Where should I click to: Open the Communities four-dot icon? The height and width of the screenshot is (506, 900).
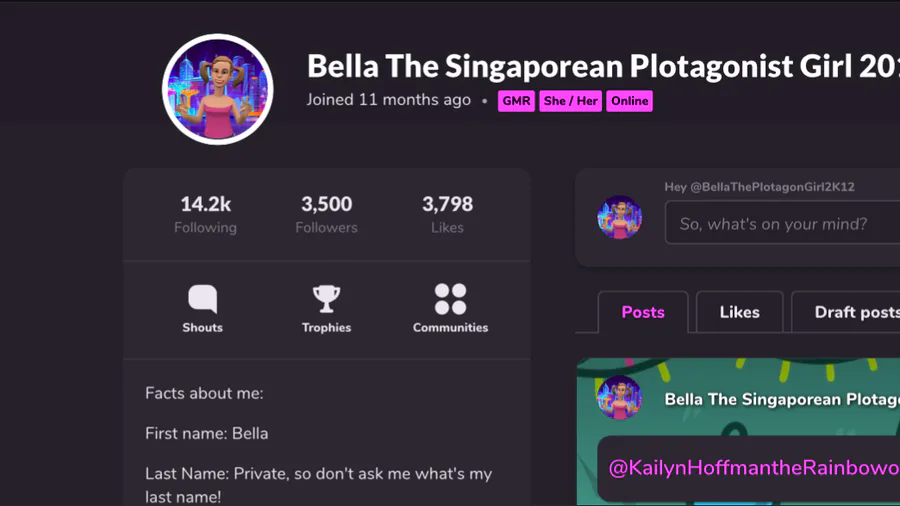click(x=450, y=299)
